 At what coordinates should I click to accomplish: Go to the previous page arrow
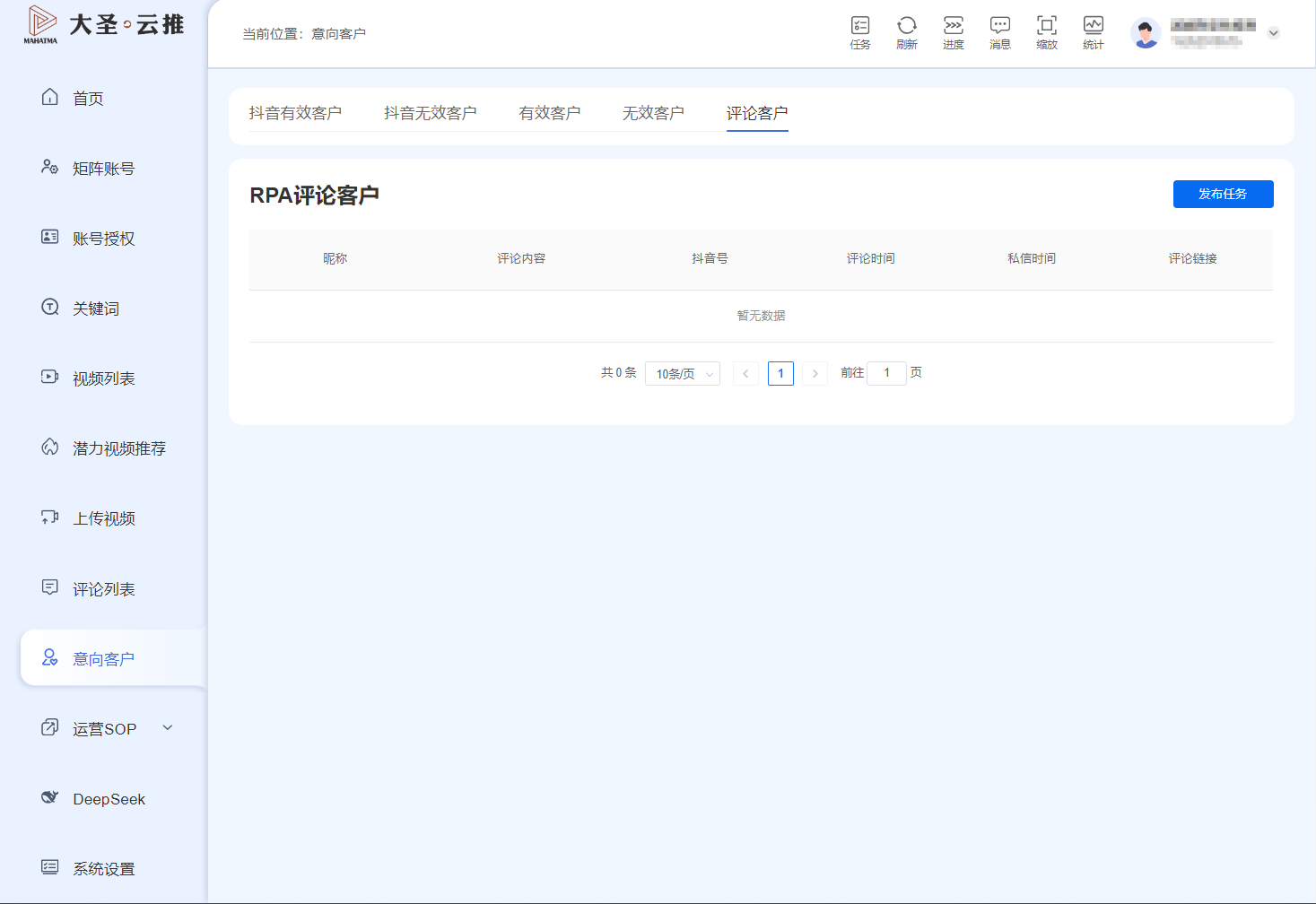click(x=745, y=373)
